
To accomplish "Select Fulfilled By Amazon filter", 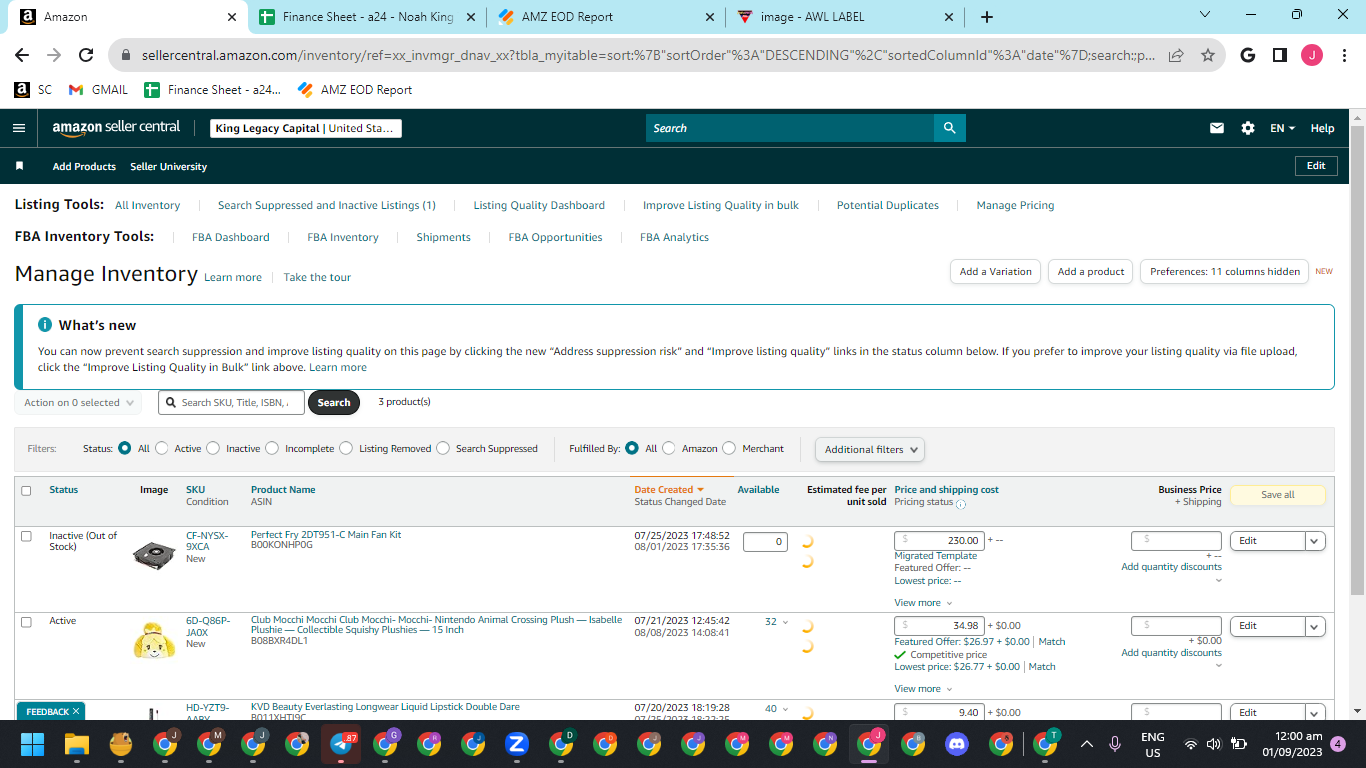I will tap(669, 449).
